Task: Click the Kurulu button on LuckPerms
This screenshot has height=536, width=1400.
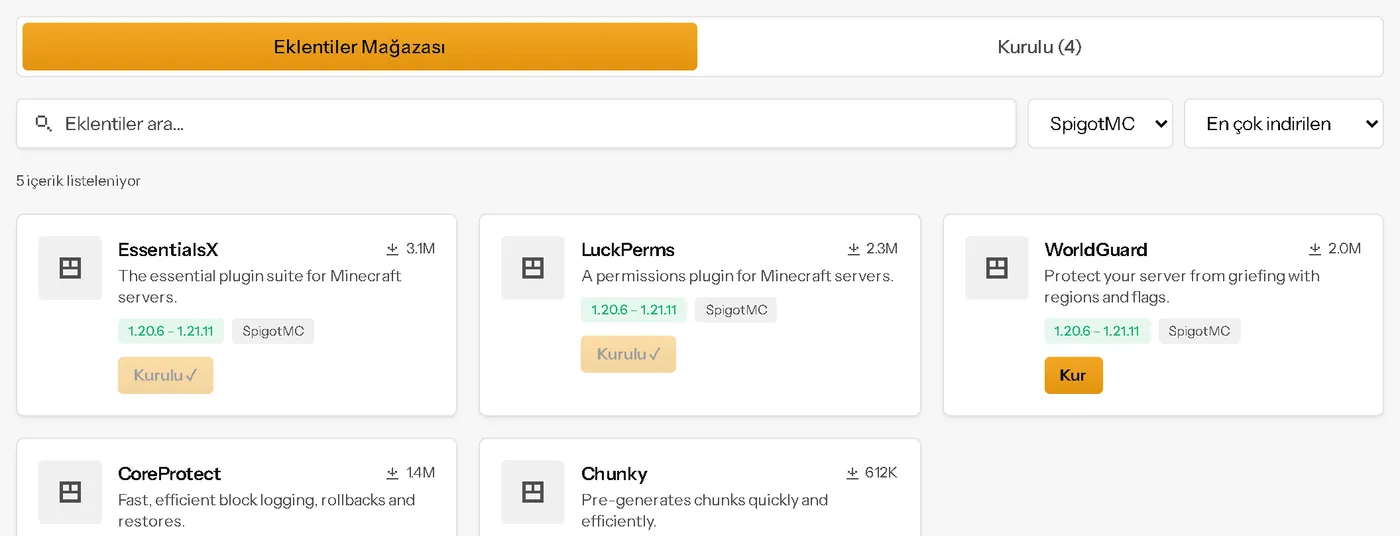Action: point(628,354)
